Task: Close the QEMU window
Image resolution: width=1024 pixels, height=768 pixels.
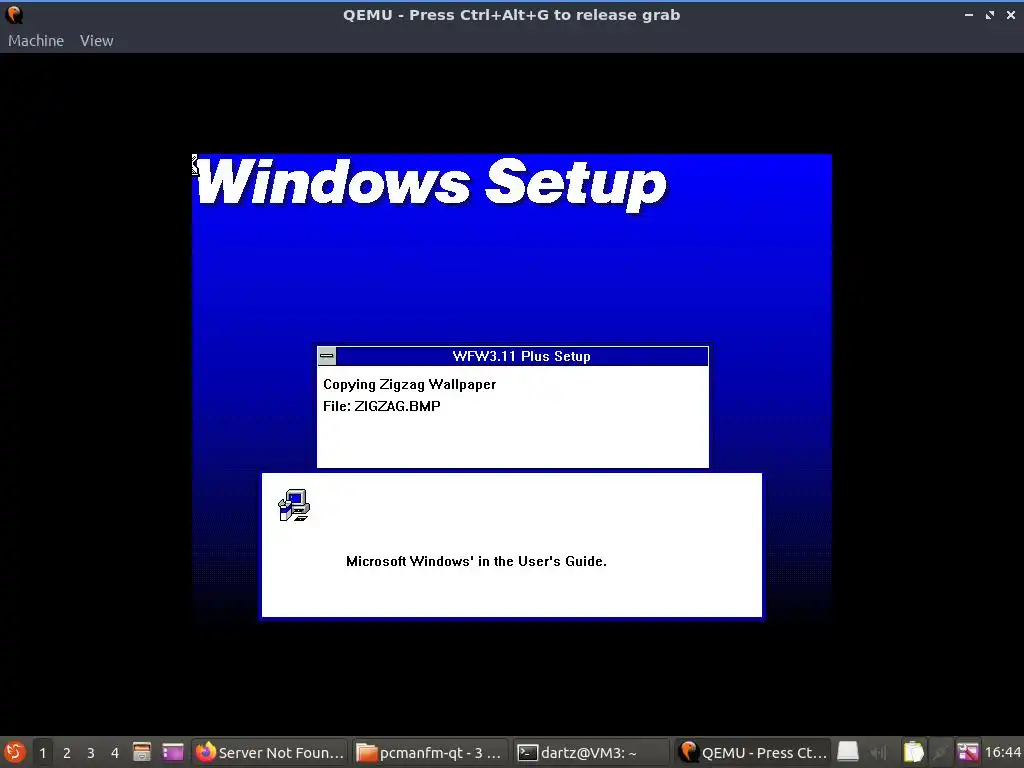Action: click(x=1011, y=14)
